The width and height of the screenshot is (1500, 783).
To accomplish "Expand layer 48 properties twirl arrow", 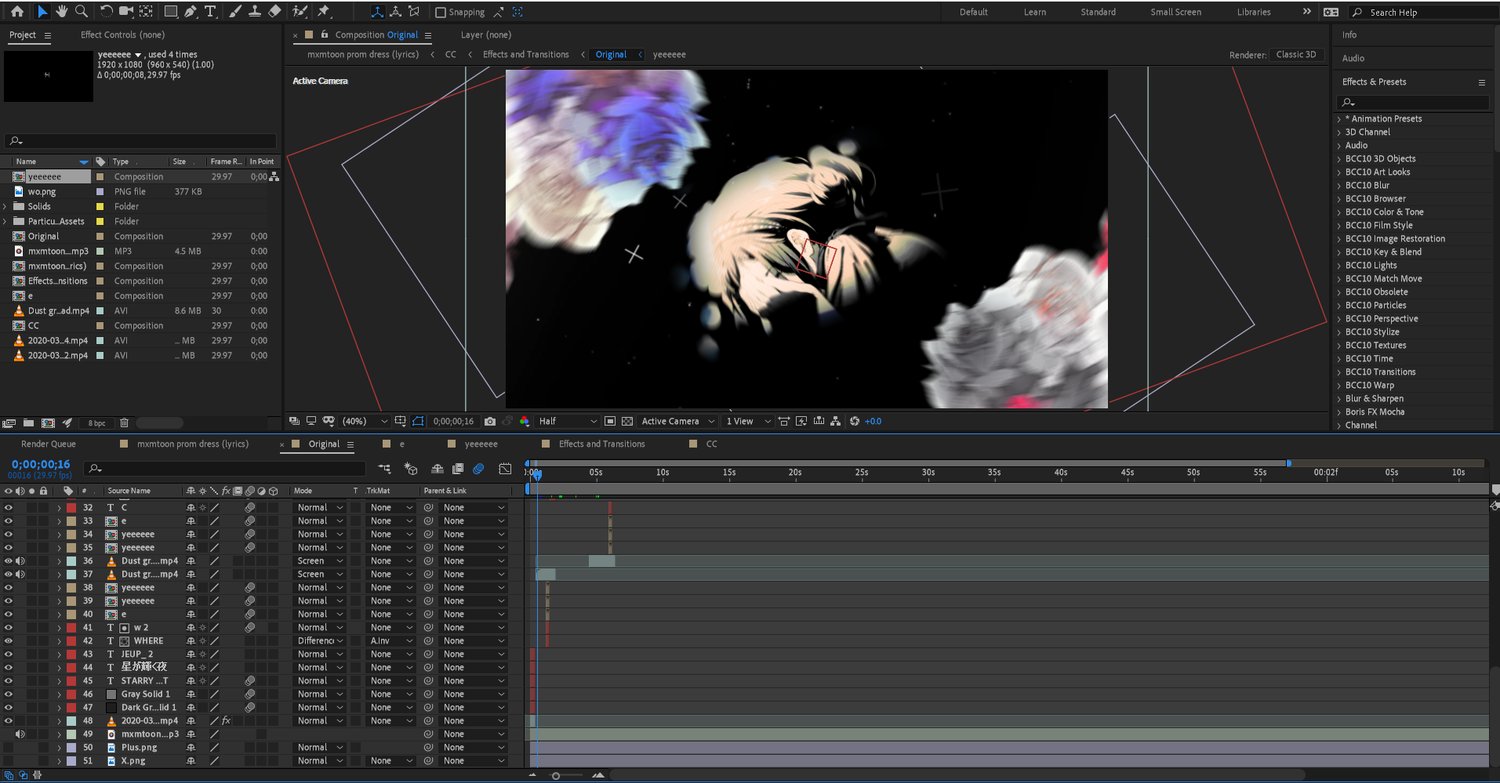I will coord(59,721).
